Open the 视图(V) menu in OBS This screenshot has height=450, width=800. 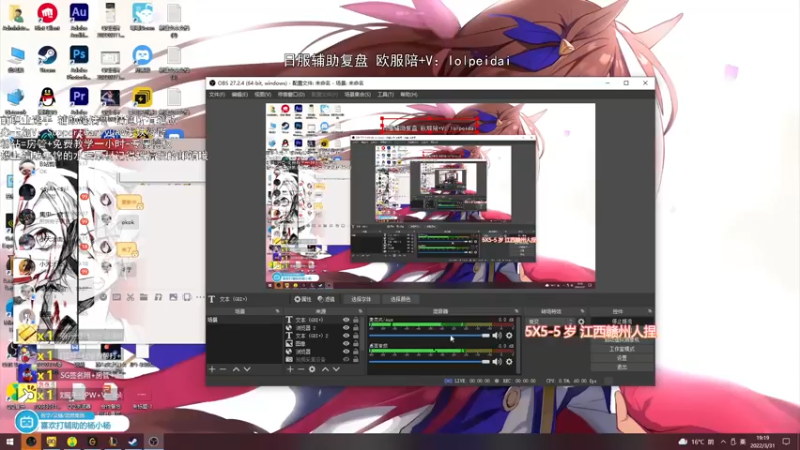click(x=262, y=94)
